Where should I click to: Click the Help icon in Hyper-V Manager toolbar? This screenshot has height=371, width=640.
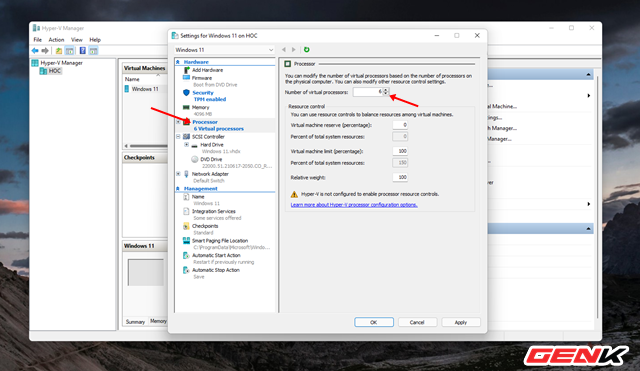point(82,51)
